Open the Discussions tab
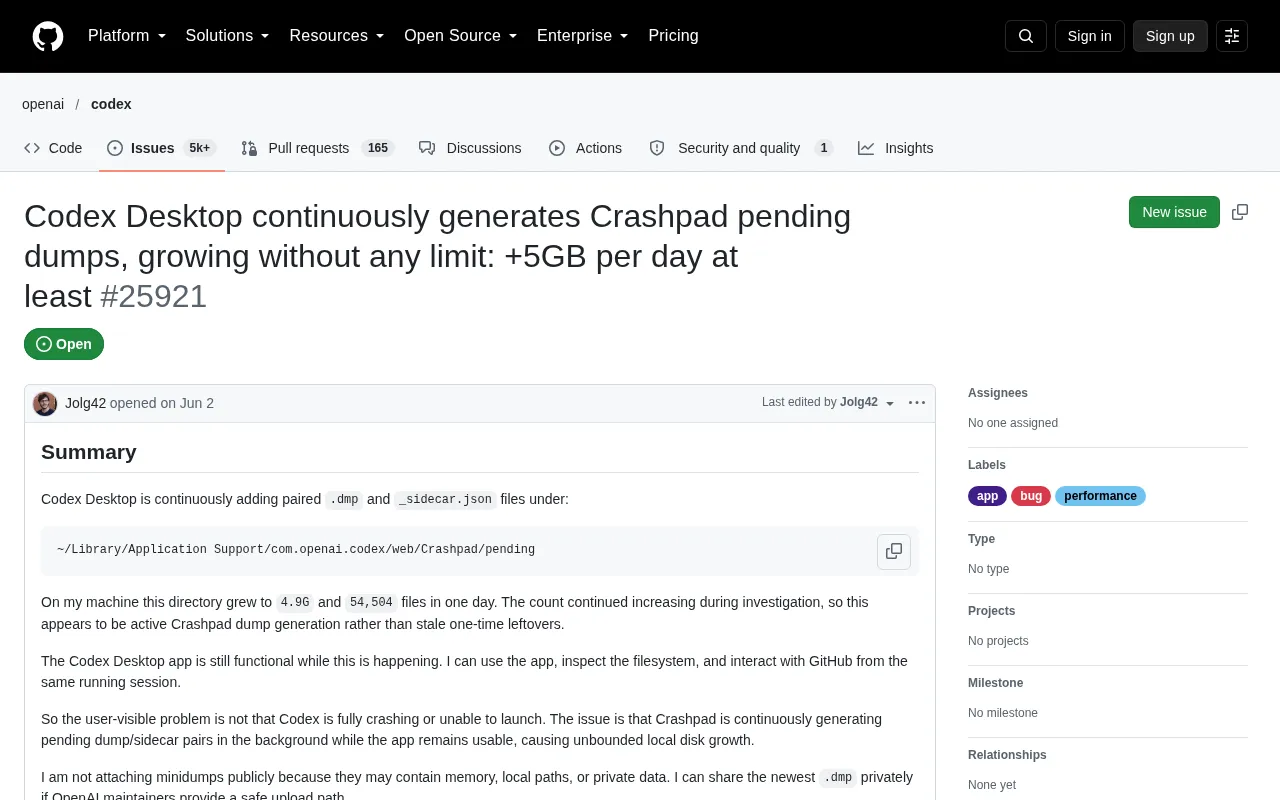Viewport: 1280px width, 800px height. [x=470, y=148]
